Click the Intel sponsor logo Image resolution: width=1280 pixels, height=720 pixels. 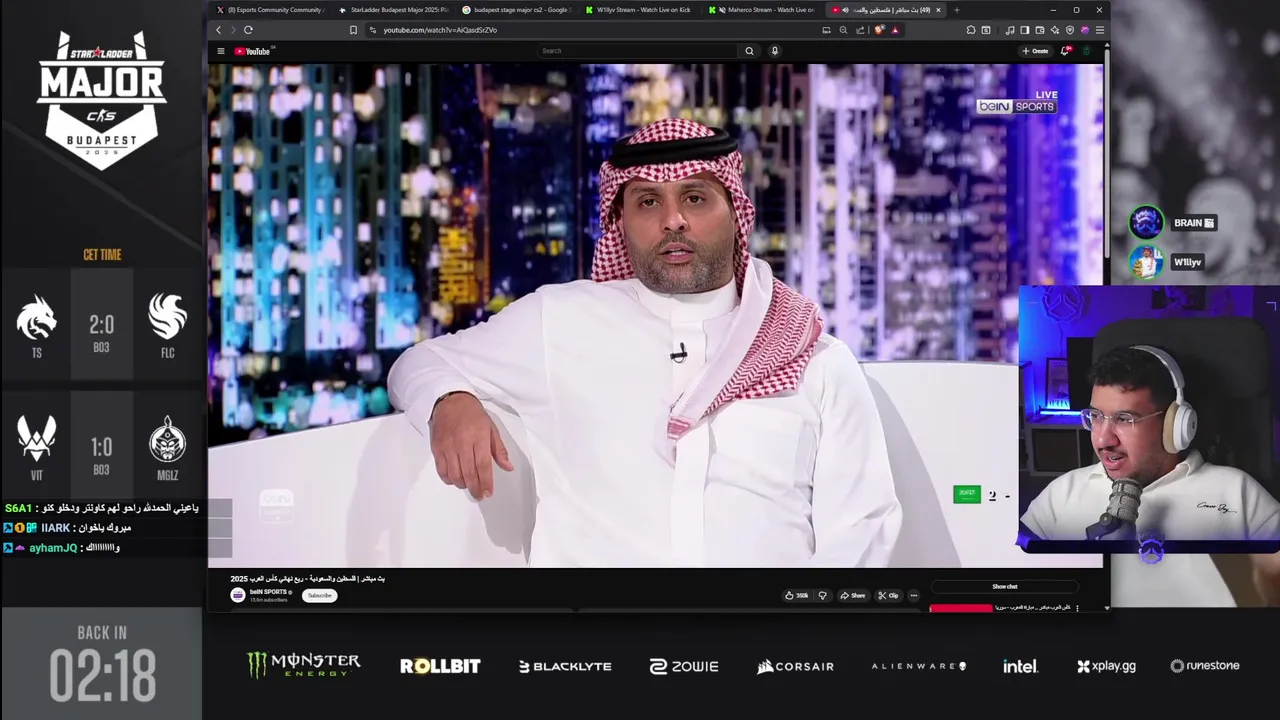click(1021, 666)
